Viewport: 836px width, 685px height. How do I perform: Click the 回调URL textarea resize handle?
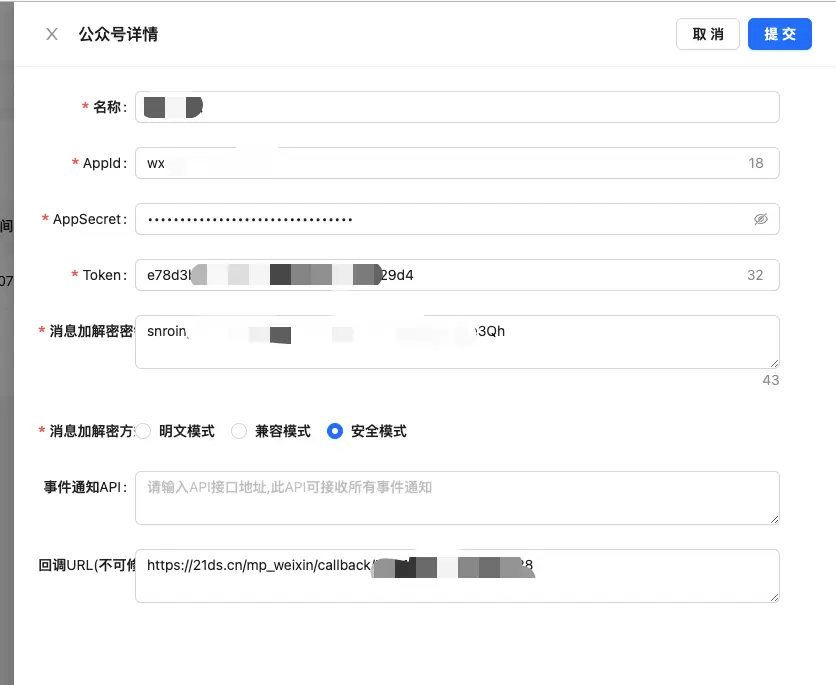click(x=774, y=598)
